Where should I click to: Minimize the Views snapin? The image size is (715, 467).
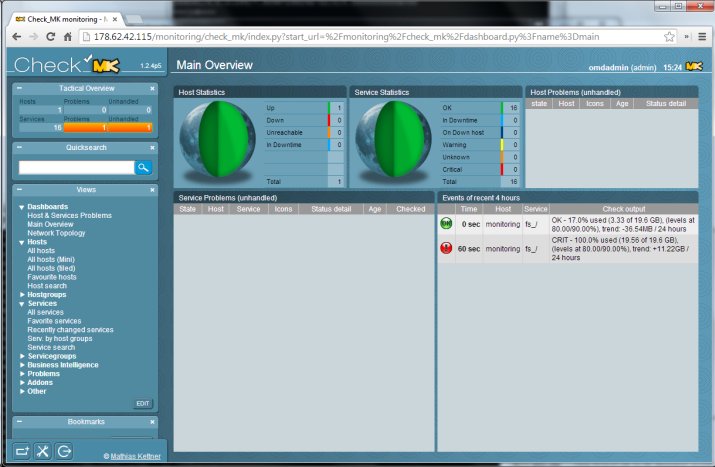[20, 189]
